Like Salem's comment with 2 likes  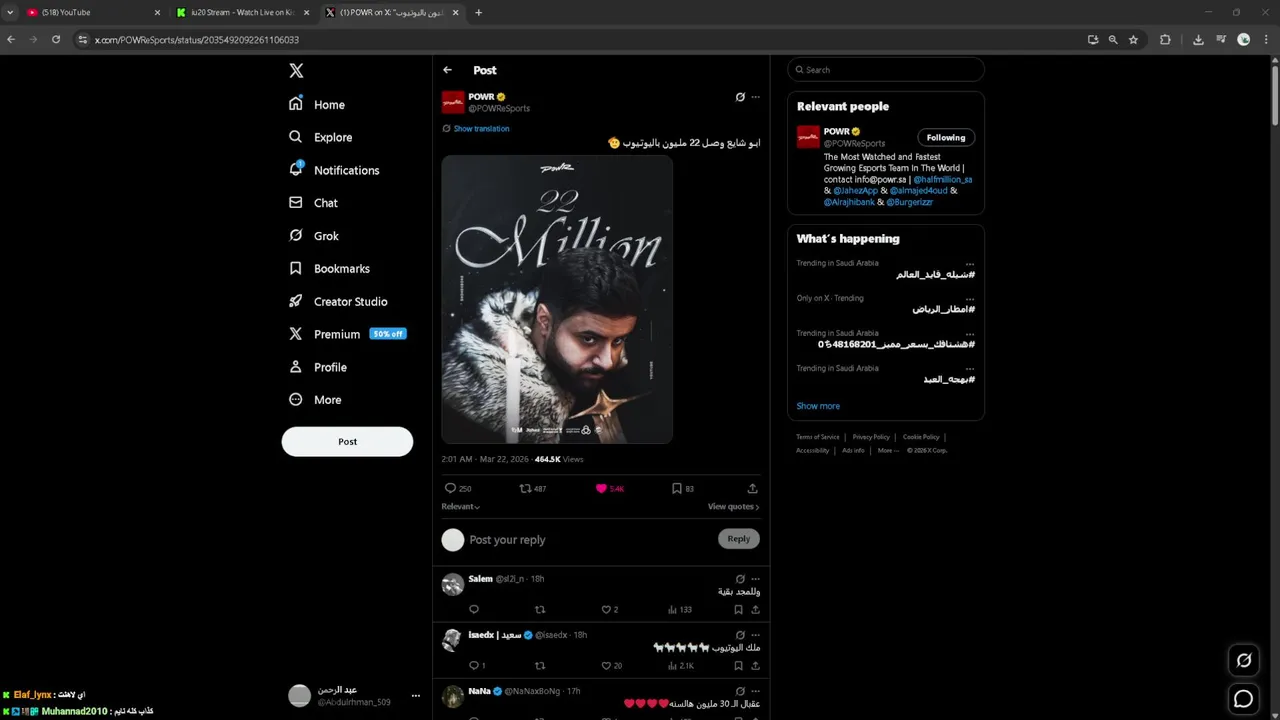coord(609,609)
